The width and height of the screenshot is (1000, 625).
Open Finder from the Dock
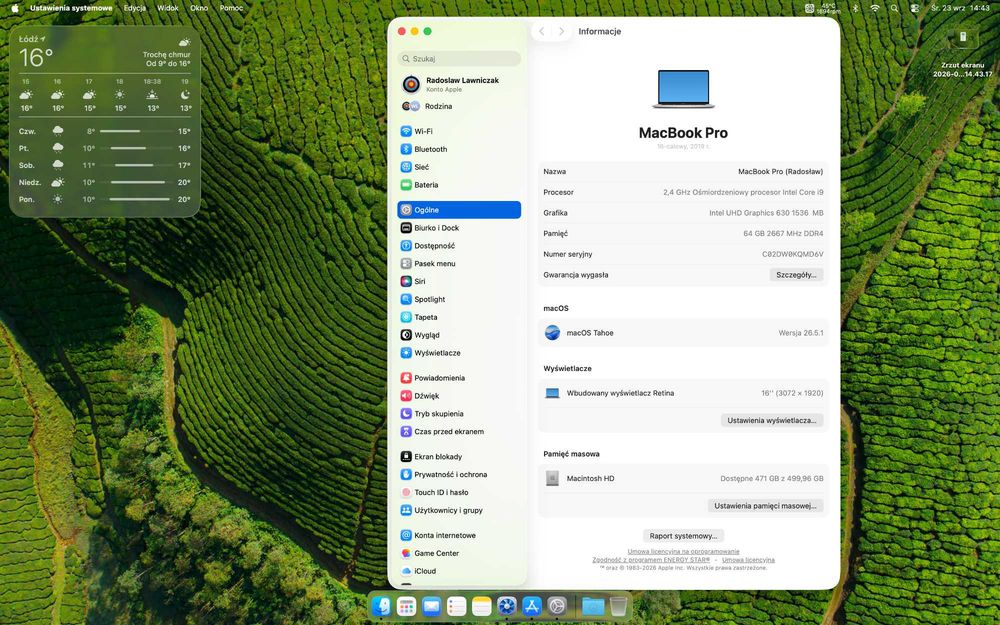(381, 606)
